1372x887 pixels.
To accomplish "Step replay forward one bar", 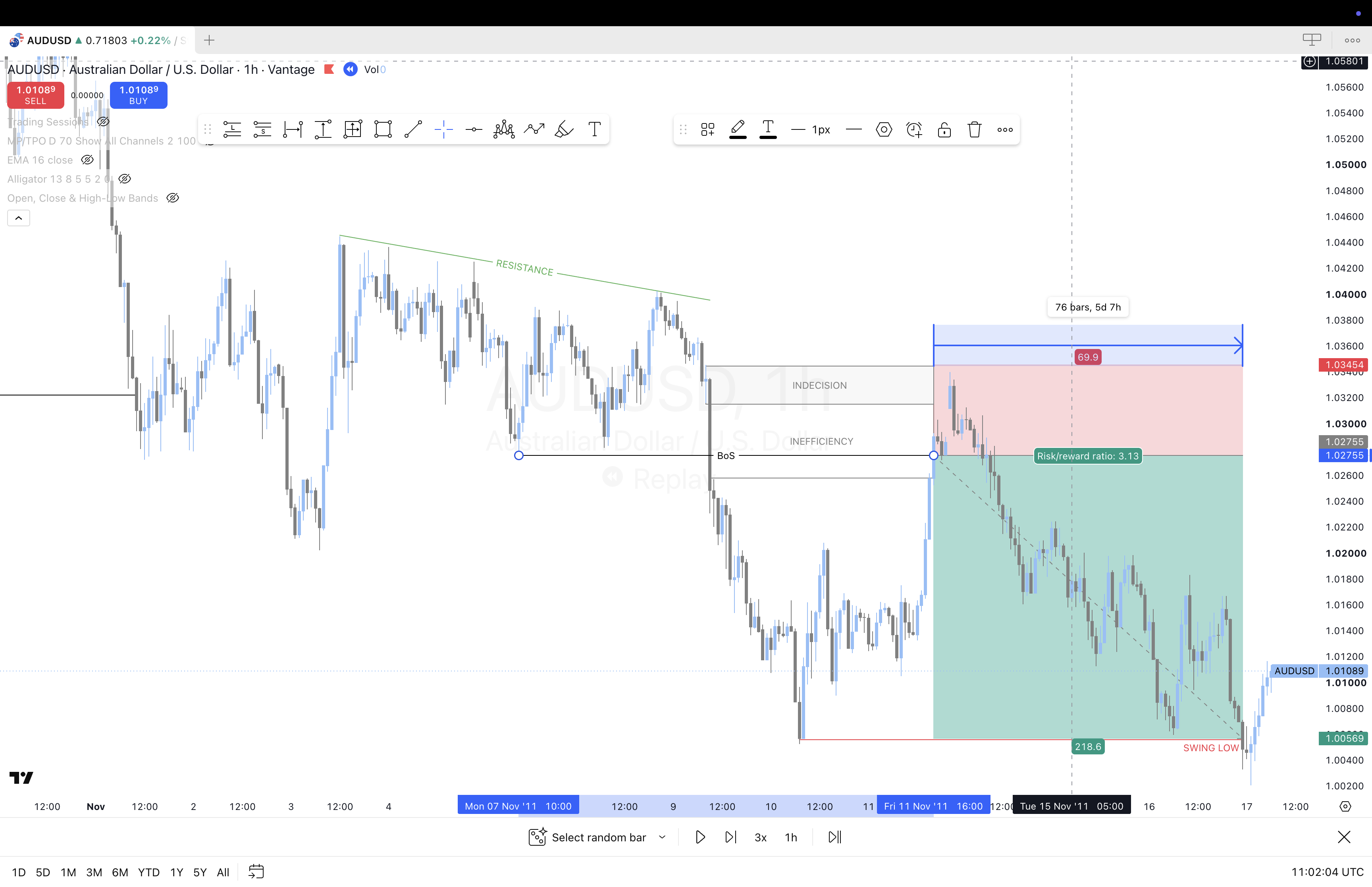I will point(730,837).
